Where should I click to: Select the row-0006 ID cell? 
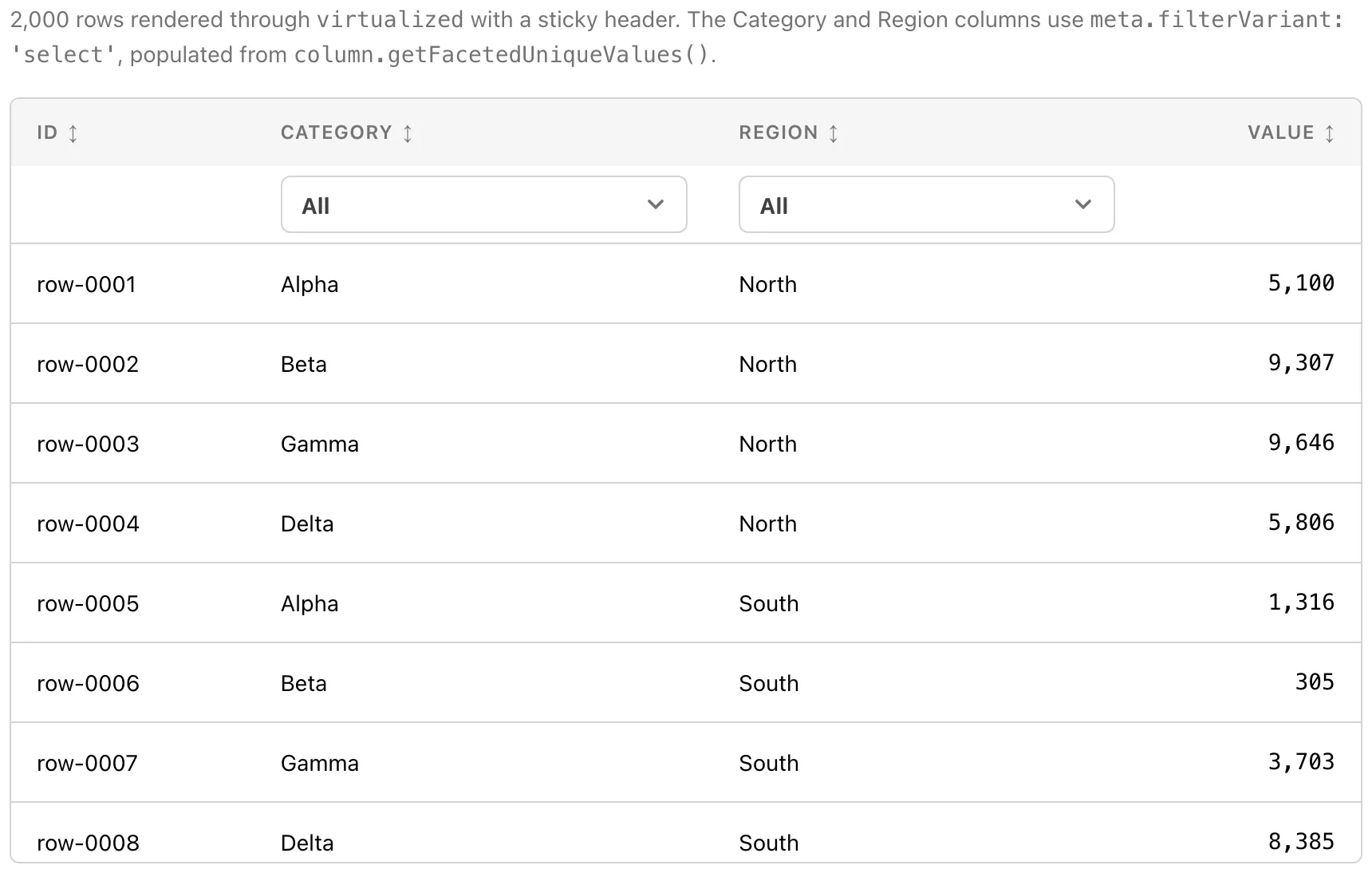88,684
